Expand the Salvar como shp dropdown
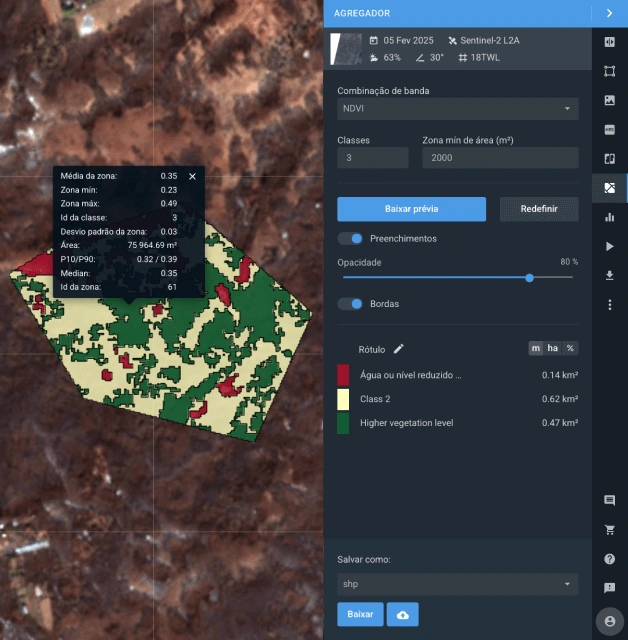628x640 pixels. click(x=457, y=584)
